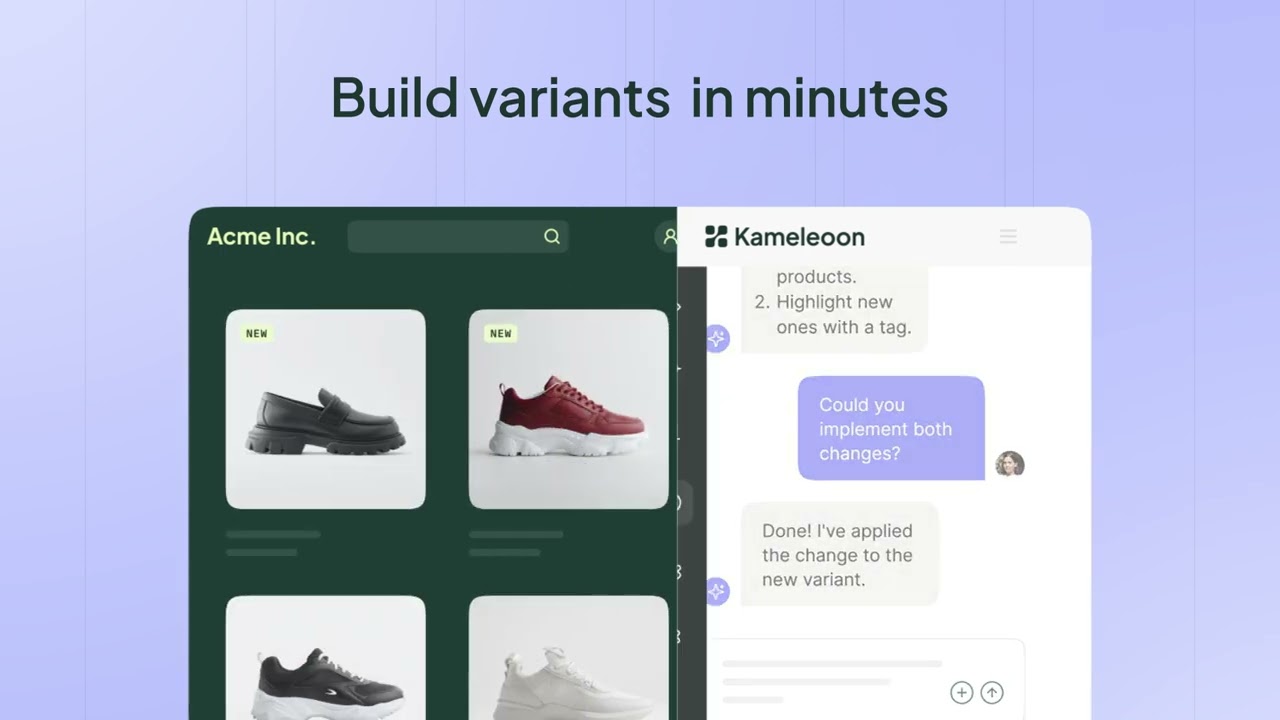Click the Acme Inc. search field
1280x720 pixels.
458,236
